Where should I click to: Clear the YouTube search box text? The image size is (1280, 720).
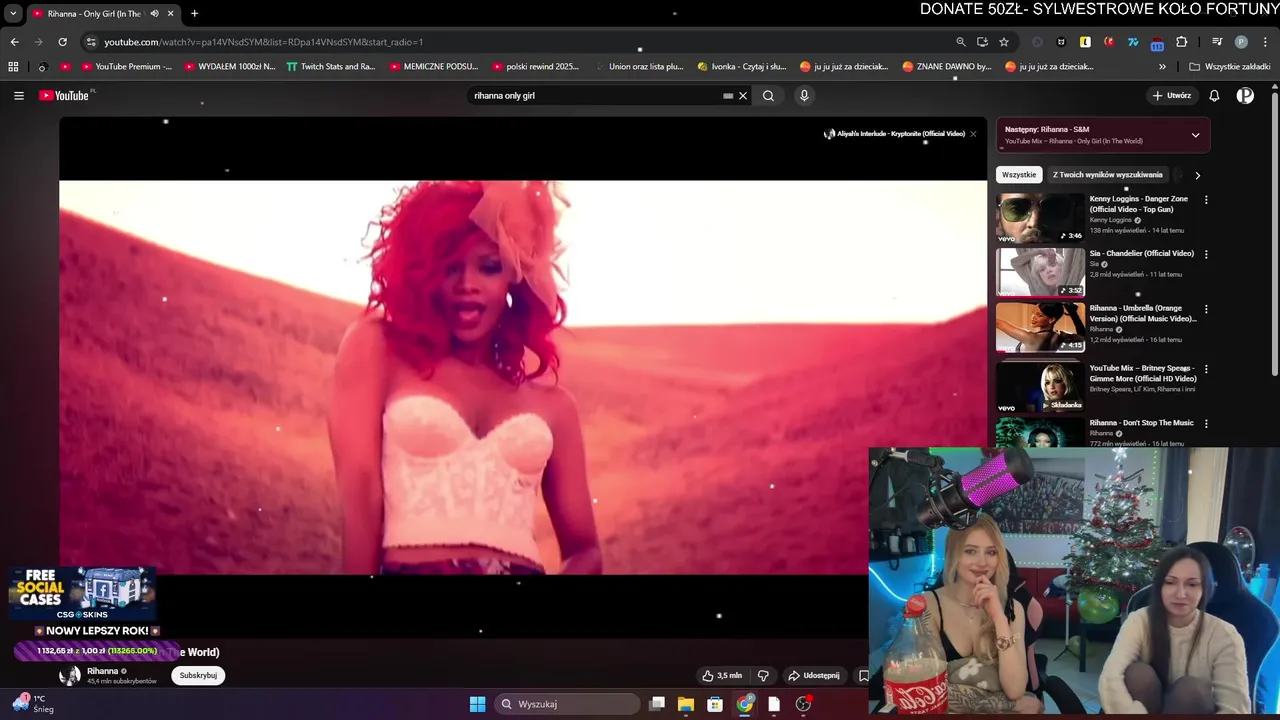point(743,96)
